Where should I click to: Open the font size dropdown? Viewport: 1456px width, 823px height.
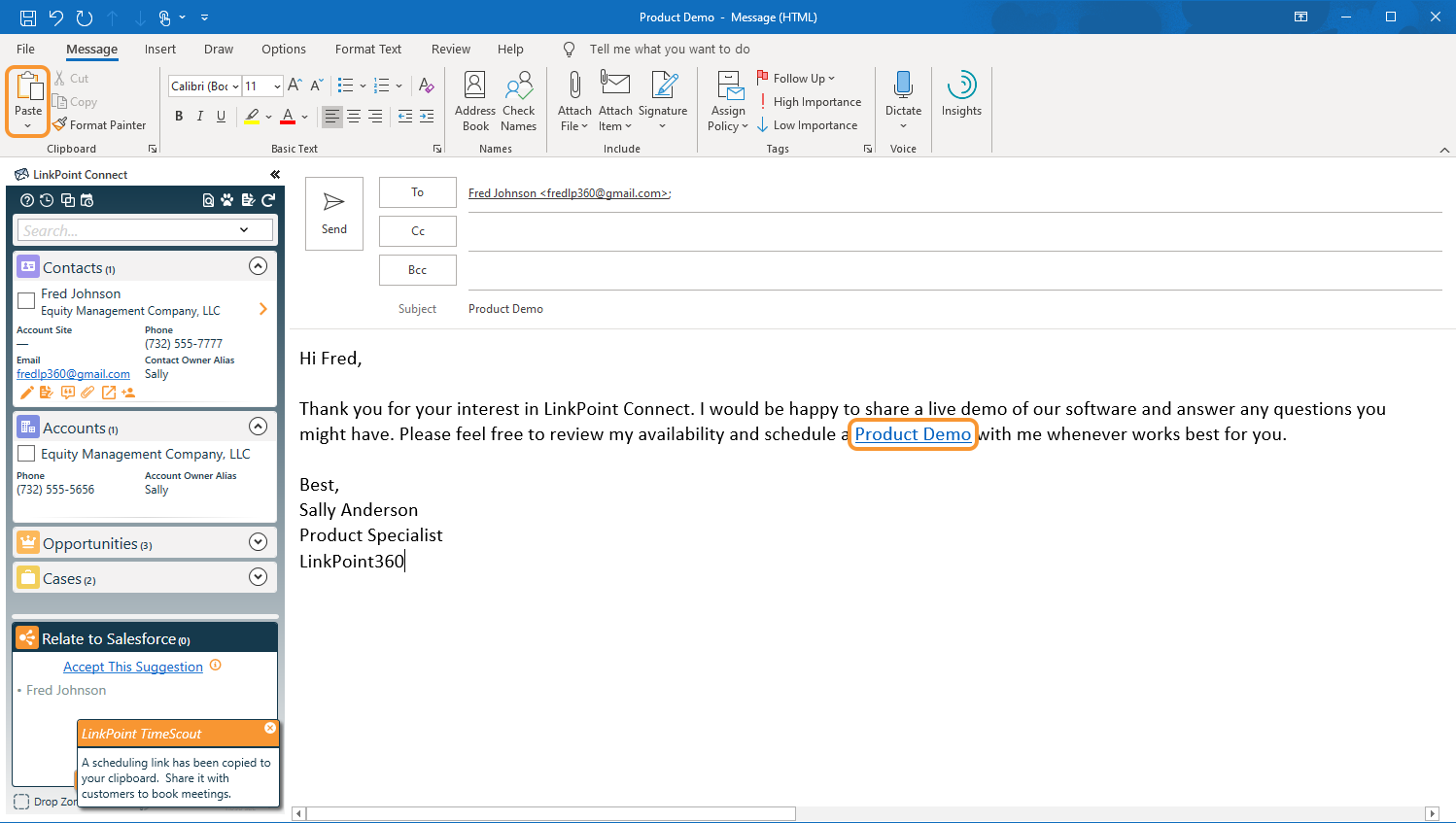(277, 86)
